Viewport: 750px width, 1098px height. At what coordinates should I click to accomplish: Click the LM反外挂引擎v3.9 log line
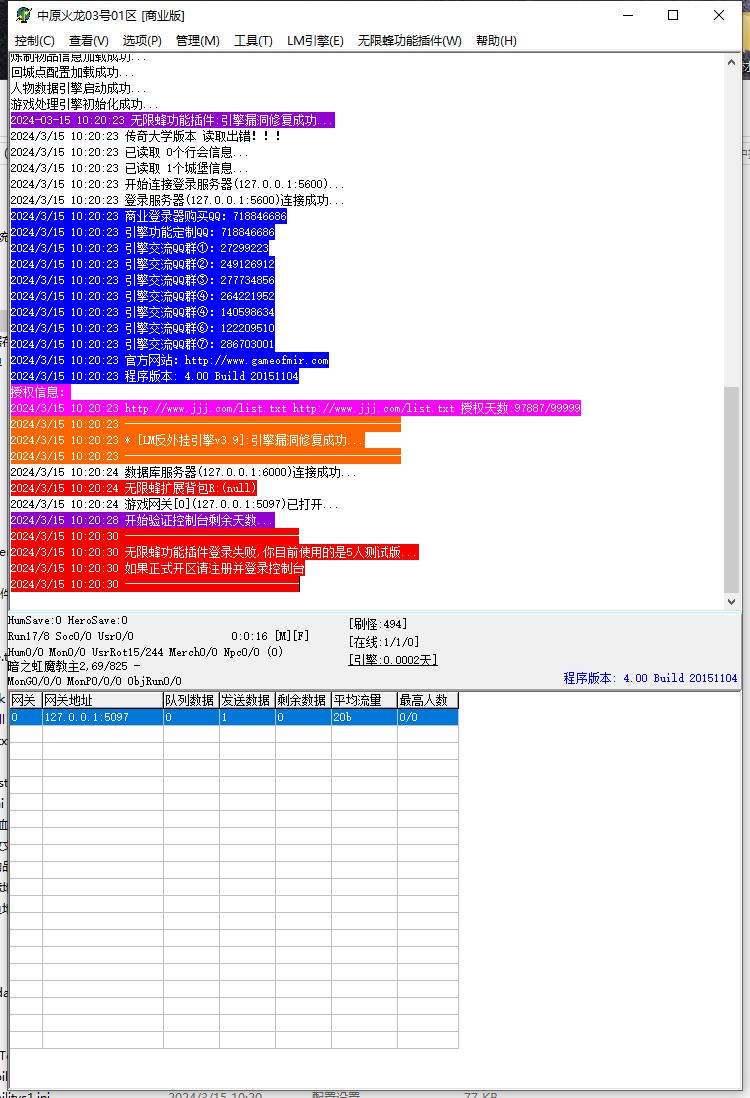tap(188, 440)
